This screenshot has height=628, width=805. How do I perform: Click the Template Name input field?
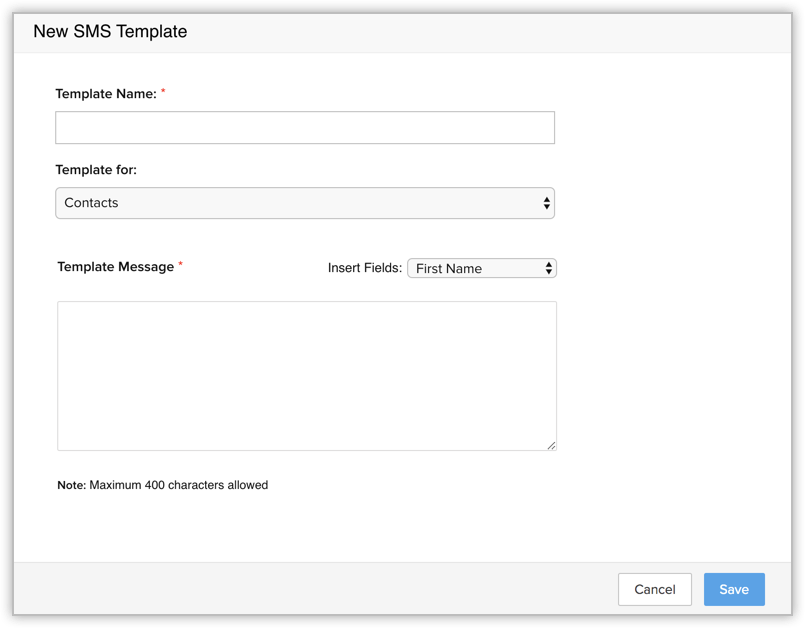[304, 128]
